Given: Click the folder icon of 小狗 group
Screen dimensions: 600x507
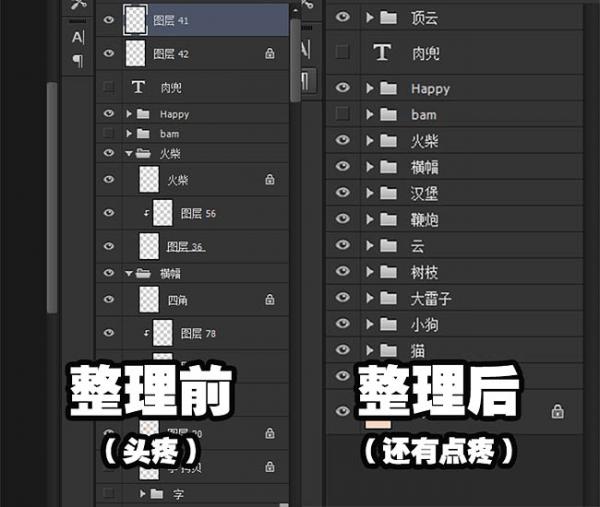Looking at the screenshot, I should (388, 324).
